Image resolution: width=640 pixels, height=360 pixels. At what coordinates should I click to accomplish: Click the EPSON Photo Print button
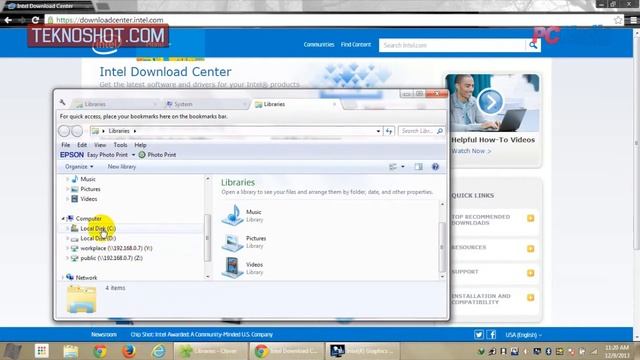point(157,155)
